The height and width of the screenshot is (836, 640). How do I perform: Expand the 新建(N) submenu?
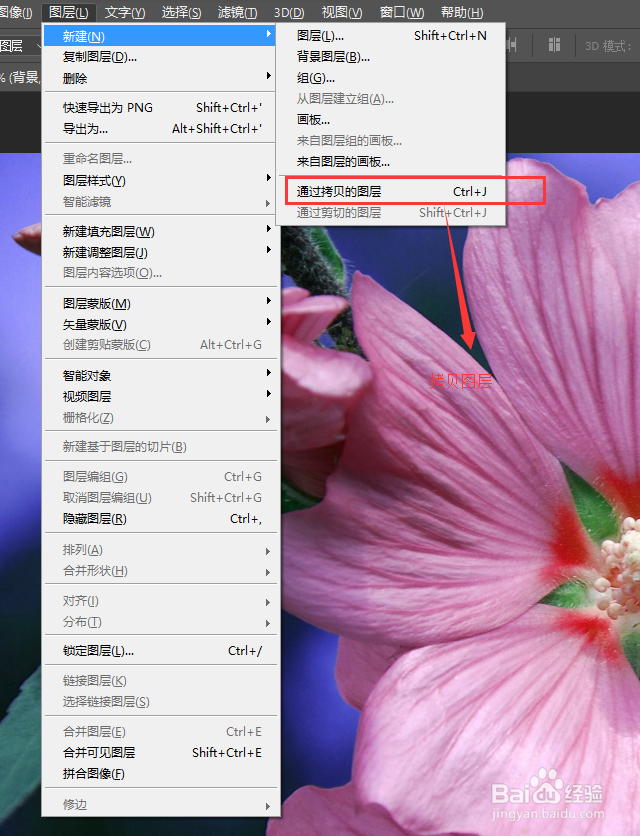point(159,36)
